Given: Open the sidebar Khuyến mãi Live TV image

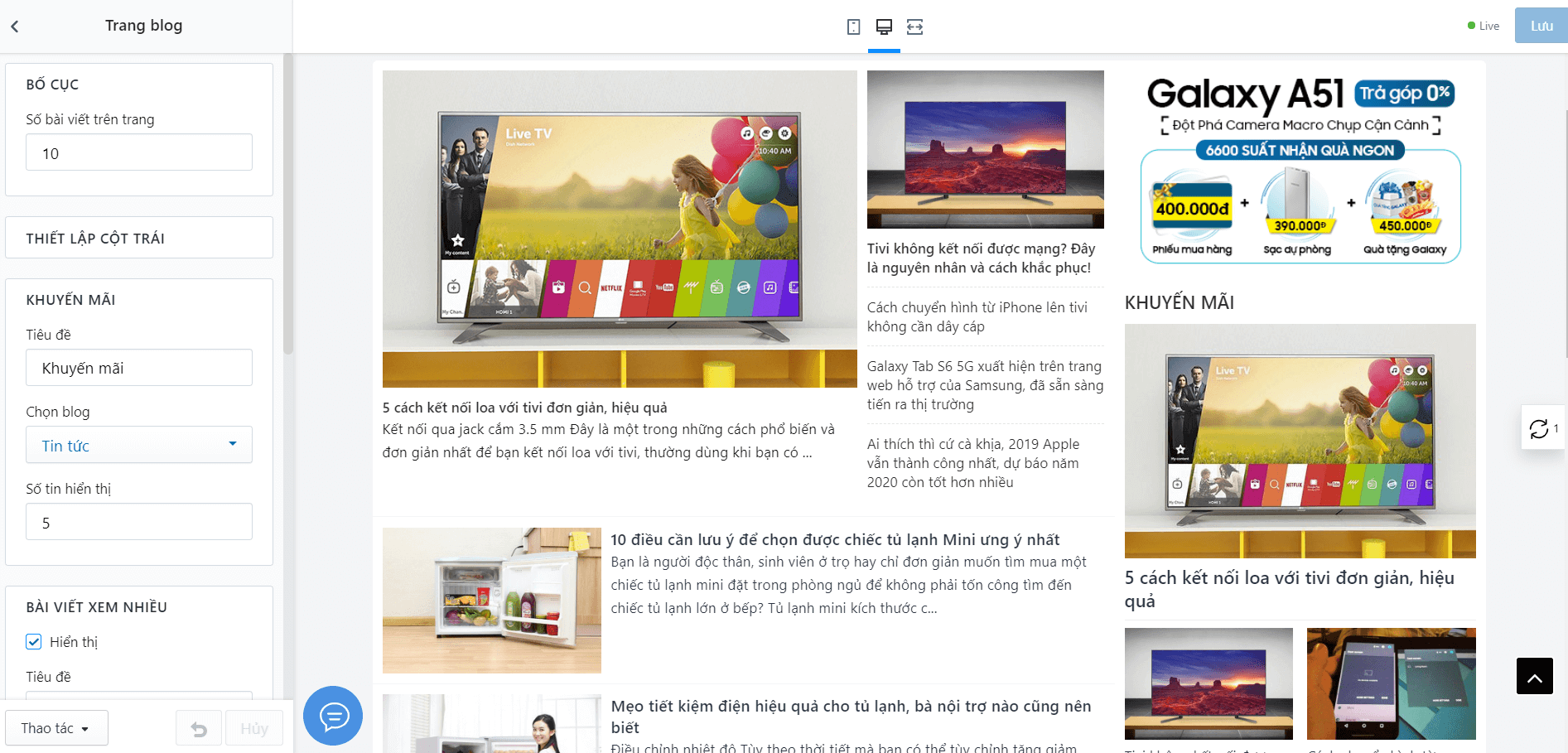Looking at the screenshot, I should pos(1300,441).
